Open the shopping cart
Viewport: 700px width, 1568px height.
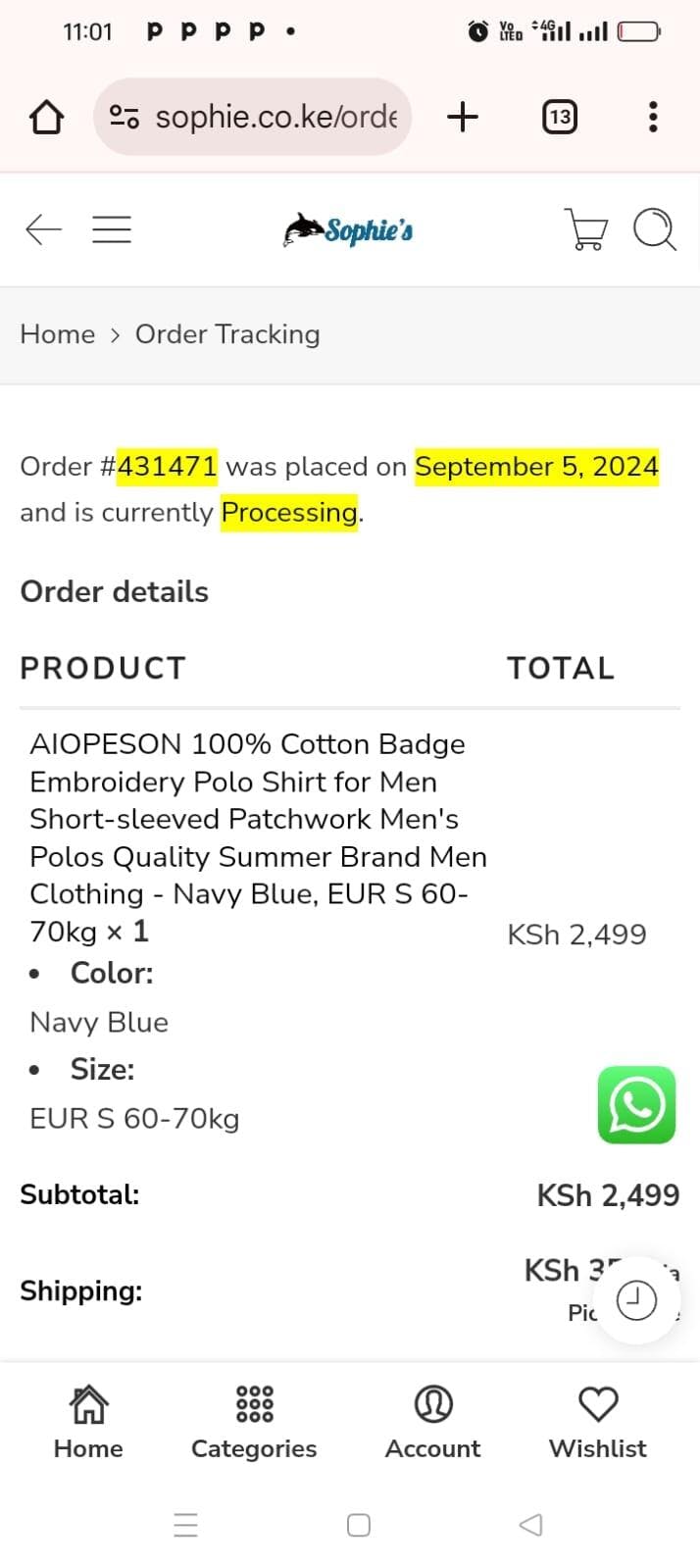586,229
